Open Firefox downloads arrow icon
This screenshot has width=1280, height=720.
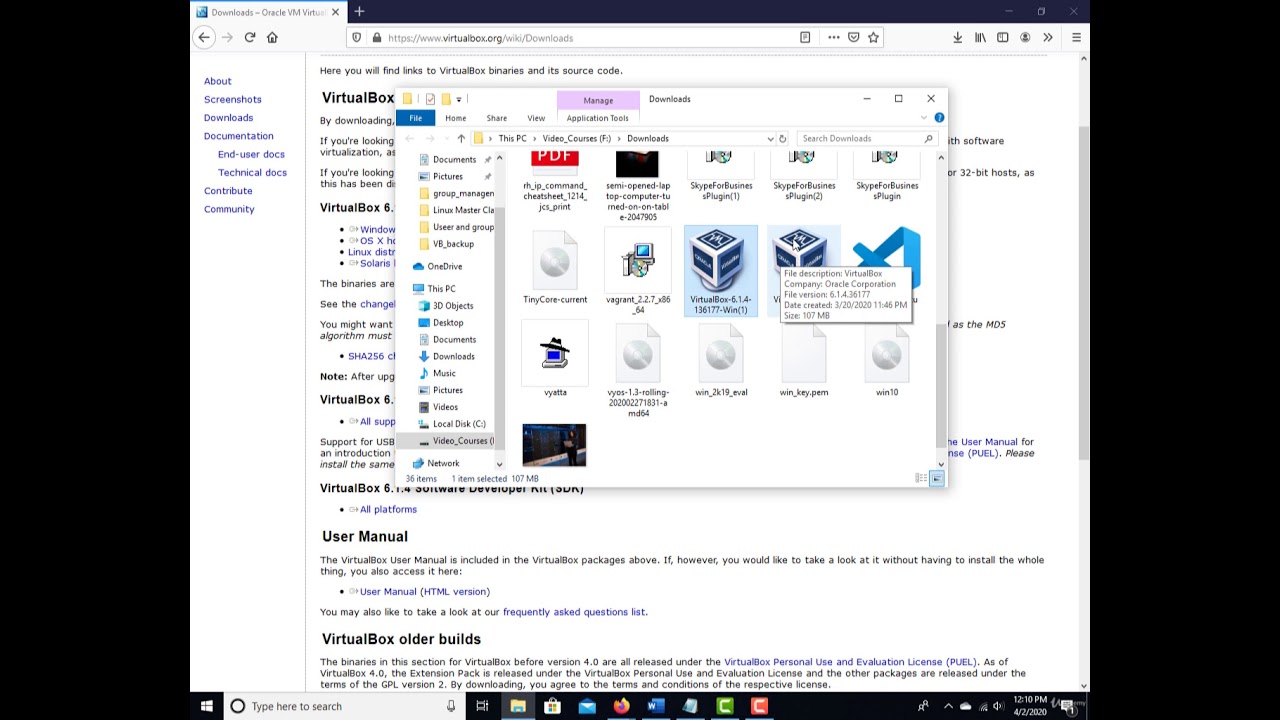point(957,38)
